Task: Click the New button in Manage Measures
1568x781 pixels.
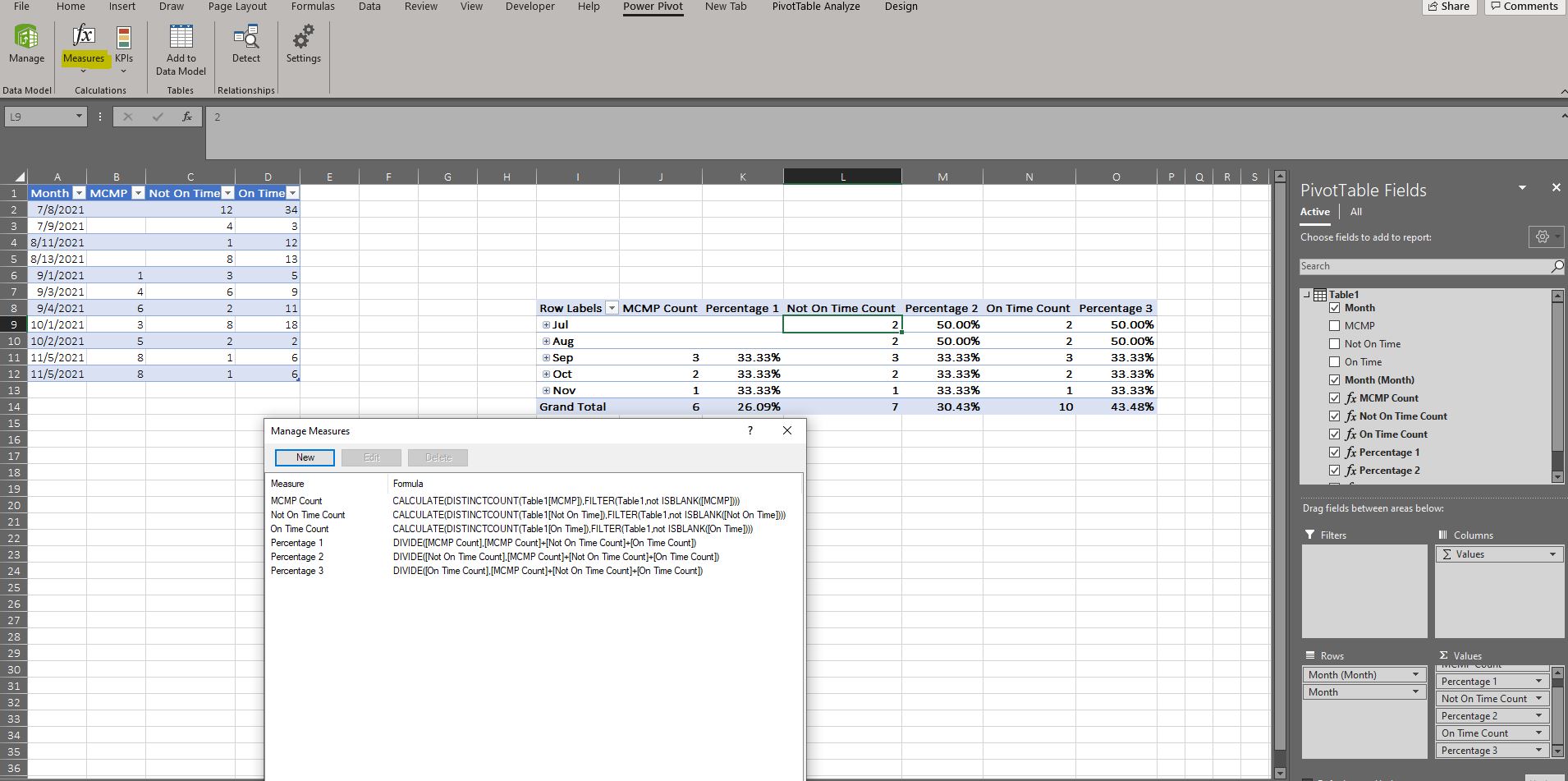Action: 305,457
